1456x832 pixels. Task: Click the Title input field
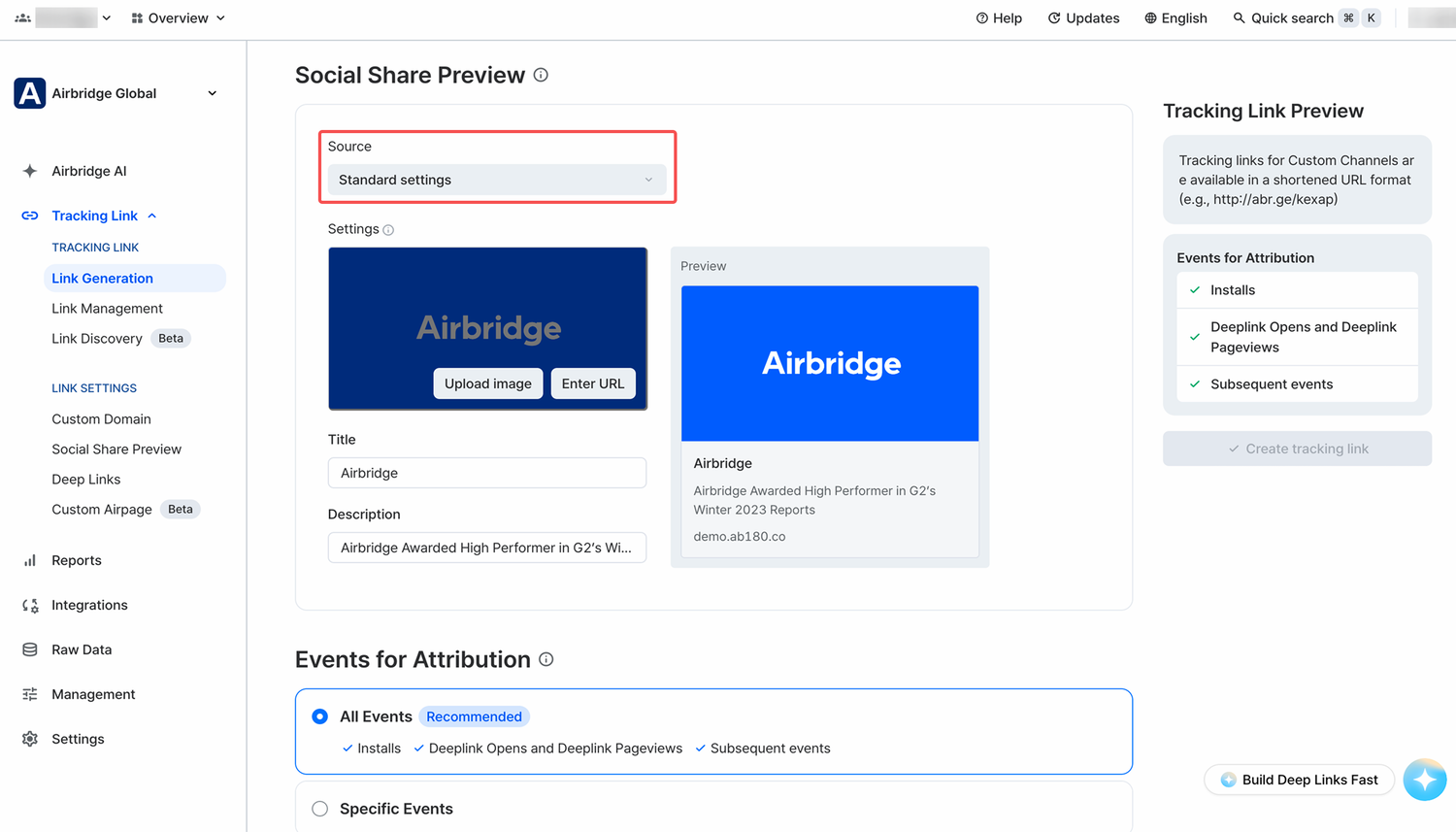pyautogui.click(x=487, y=473)
